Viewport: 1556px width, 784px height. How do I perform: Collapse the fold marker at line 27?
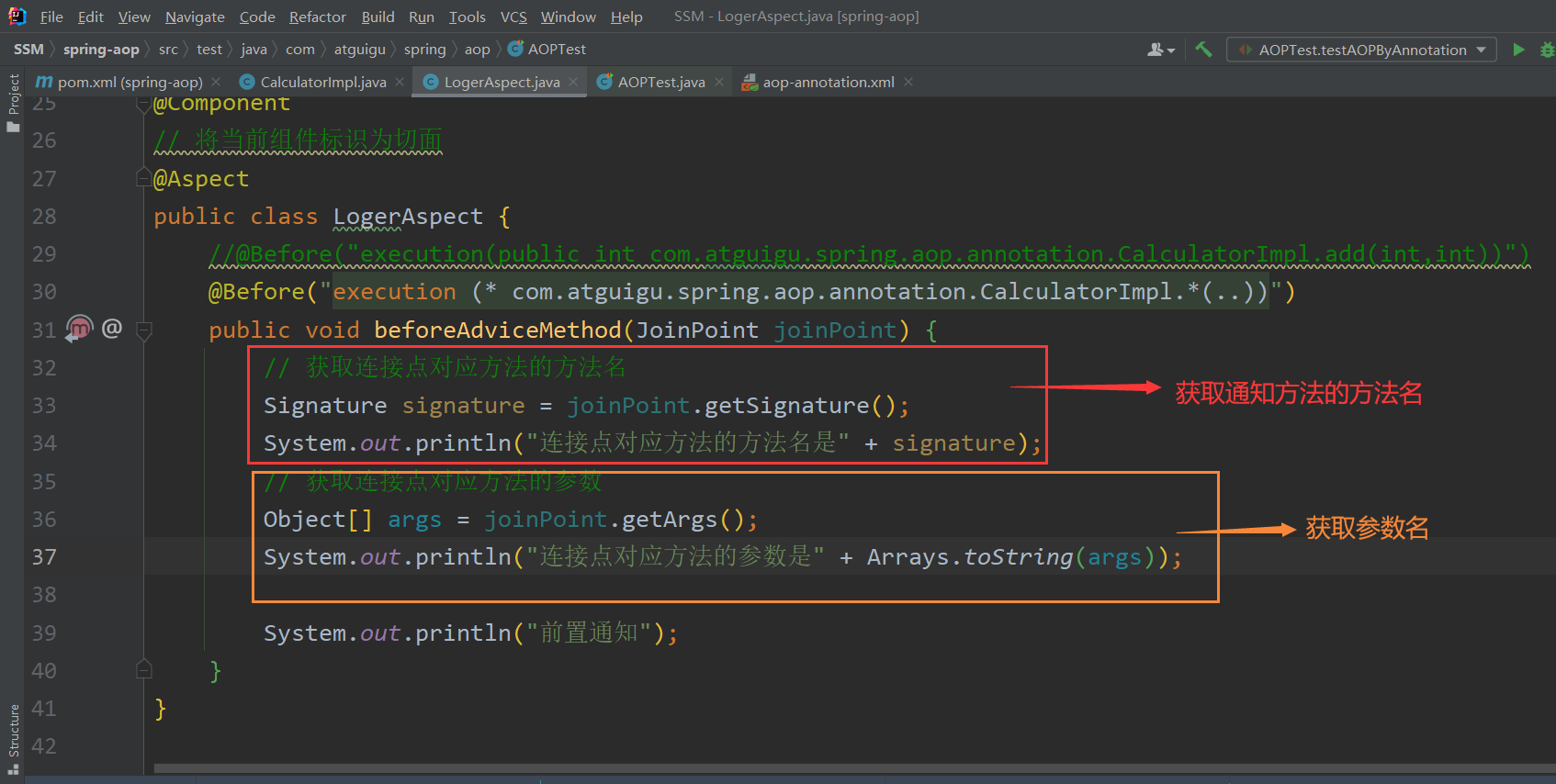coord(144,178)
